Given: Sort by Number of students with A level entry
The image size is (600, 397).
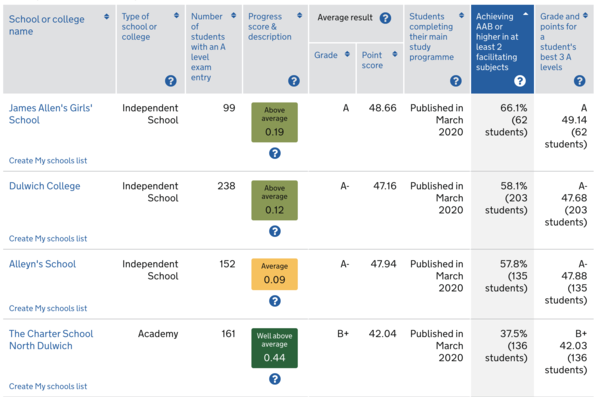Looking at the screenshot, I should [x=233, y=15].
